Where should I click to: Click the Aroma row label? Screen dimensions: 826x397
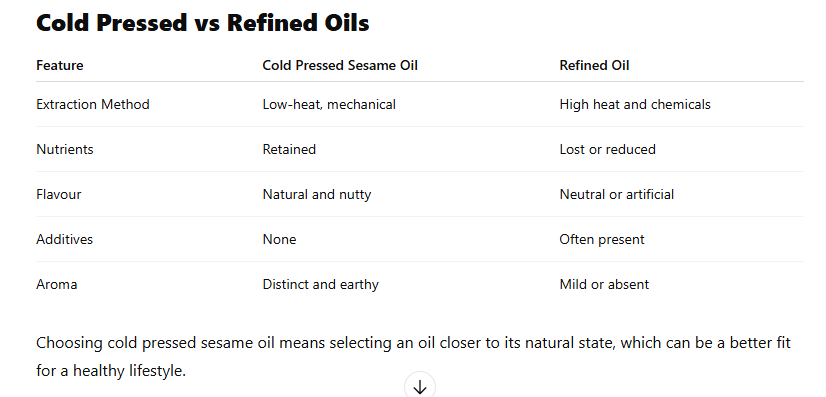coord(56,284)
